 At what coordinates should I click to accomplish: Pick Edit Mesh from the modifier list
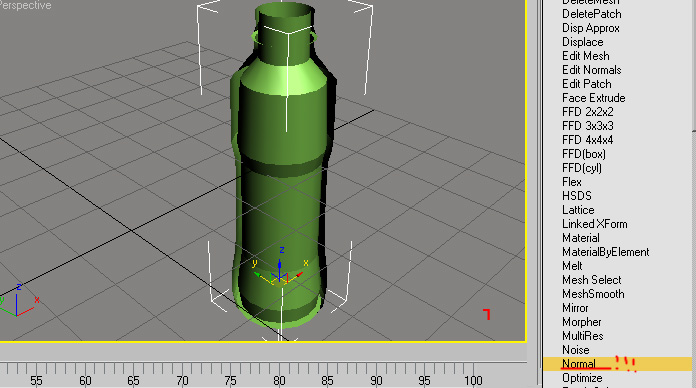[x=586, y=56]
